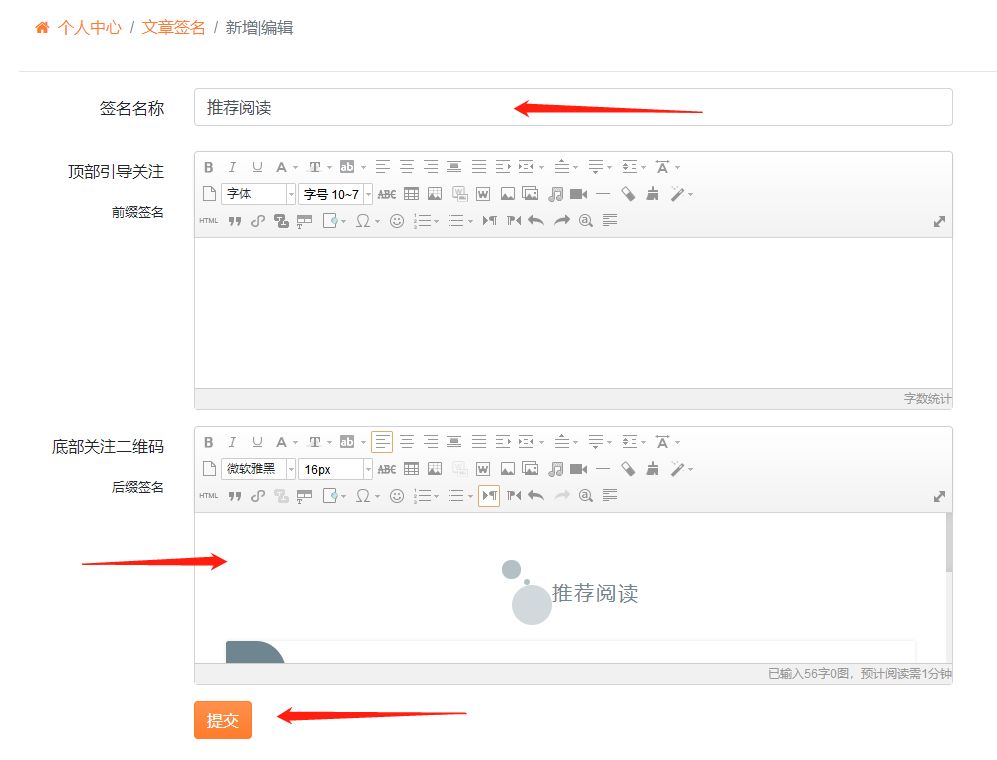Toggle justify alignment in the top editor
This screenshot has width=997, height=760.
tap(479, 167)
